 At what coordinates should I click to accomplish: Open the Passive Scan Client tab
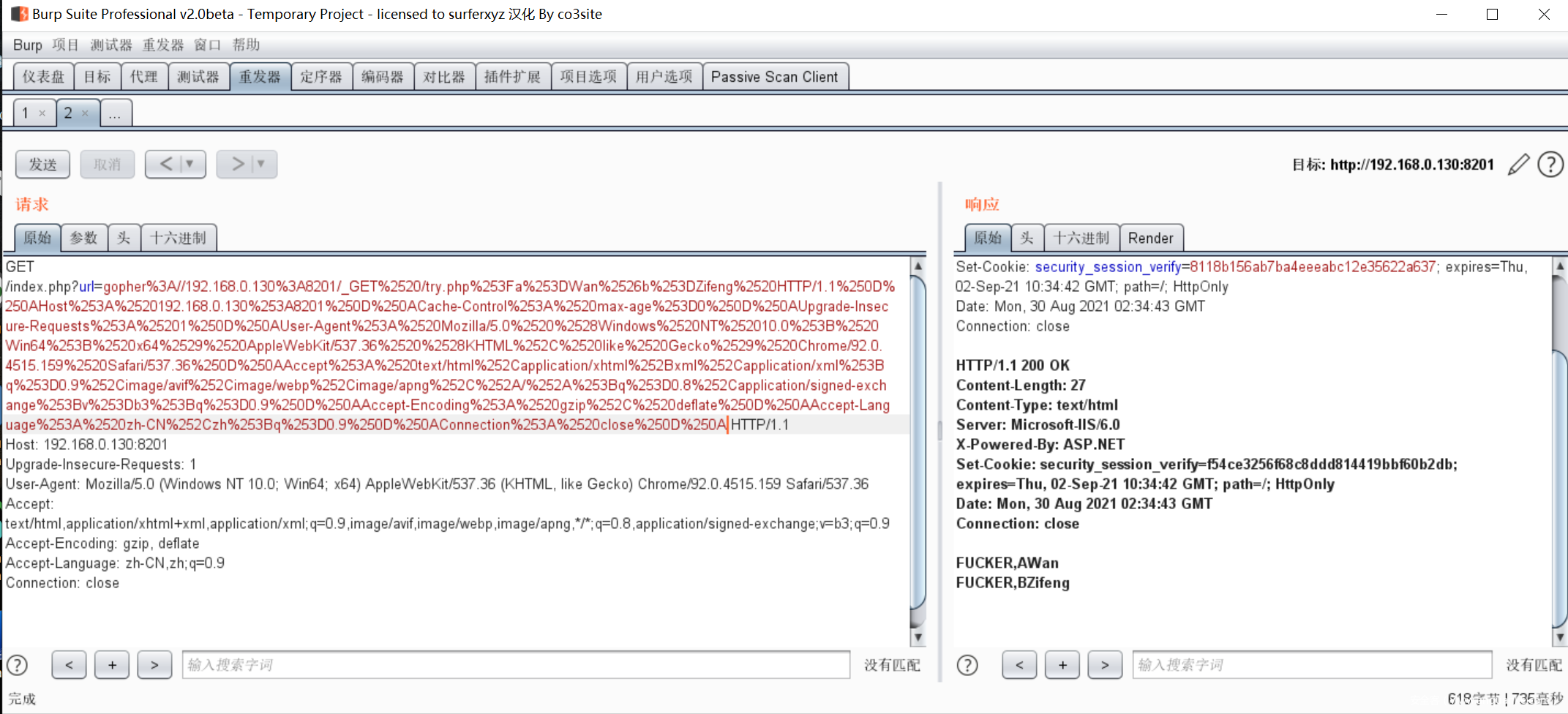click(775, 77)
